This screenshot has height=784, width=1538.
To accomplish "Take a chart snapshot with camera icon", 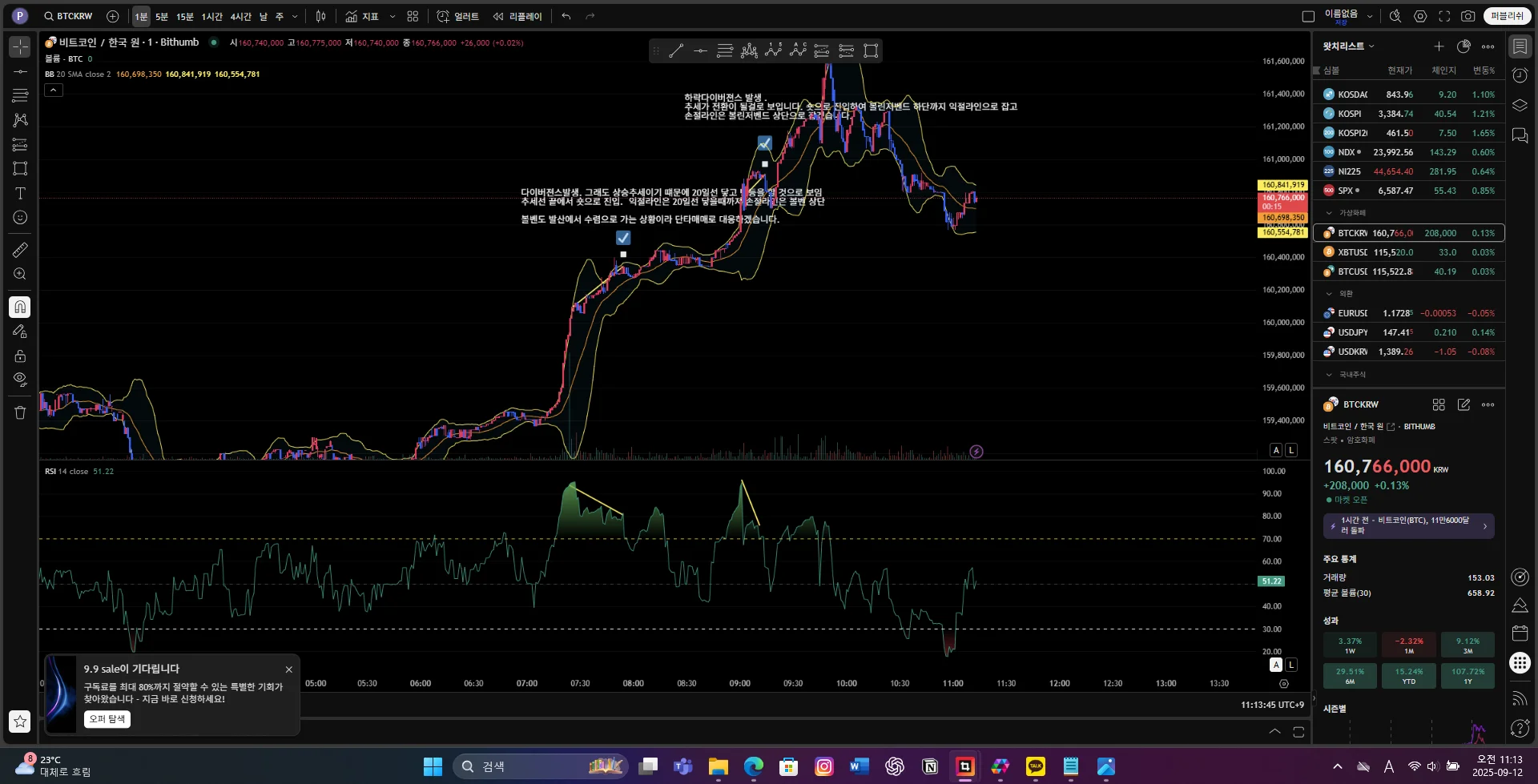I will pos(1468,16).
